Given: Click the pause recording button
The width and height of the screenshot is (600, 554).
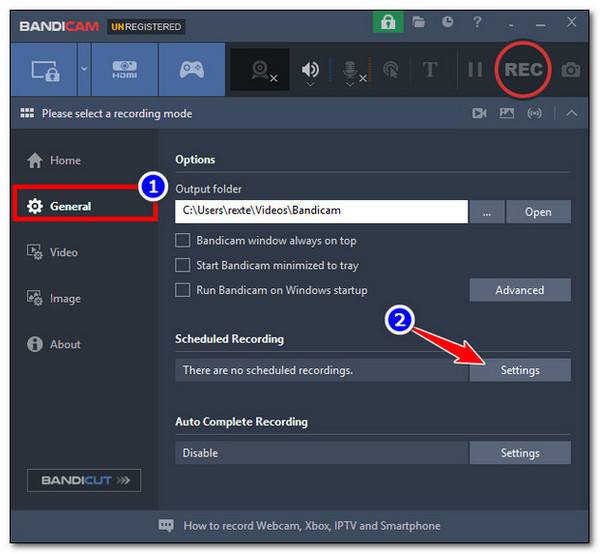Looking at the screenshot, I should pyautogui.click(x=475, y=70).
